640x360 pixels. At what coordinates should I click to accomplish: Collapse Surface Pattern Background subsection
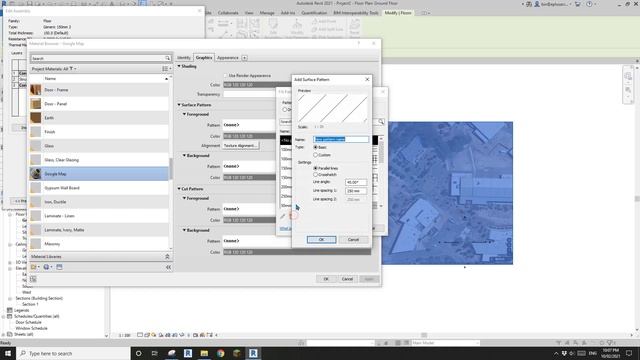click(x=184, y=156)
